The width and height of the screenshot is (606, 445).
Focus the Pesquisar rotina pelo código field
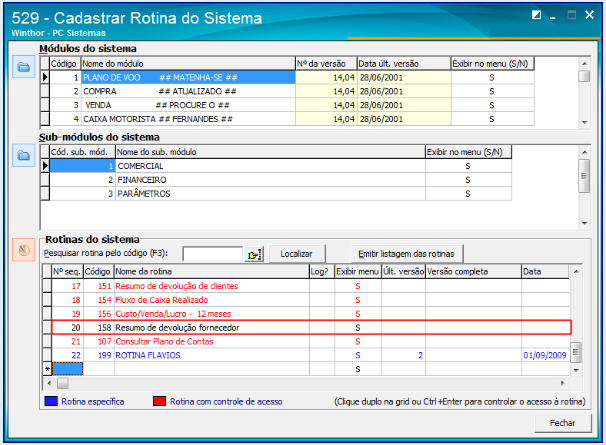(x=213, y=254)
